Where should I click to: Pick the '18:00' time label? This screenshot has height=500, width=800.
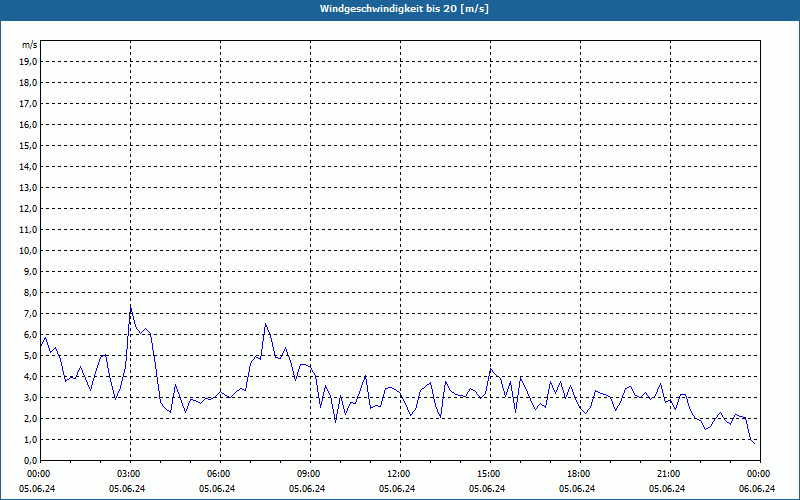579,474
